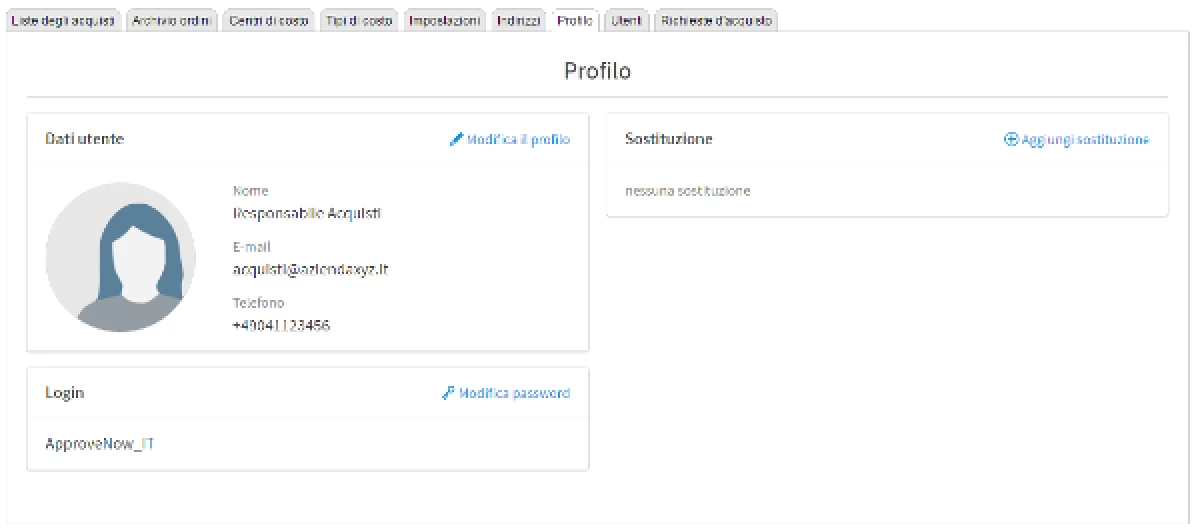Click the user avatar picture
1200x530 pixels.
pos(121,257)
